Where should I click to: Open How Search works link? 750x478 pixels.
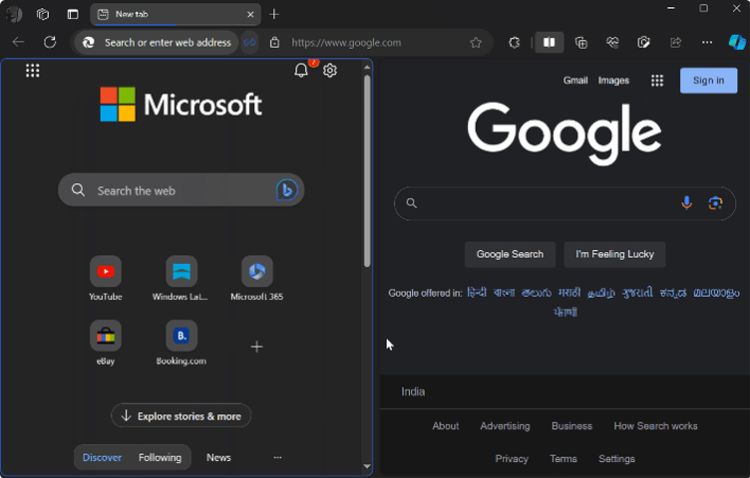655,426
